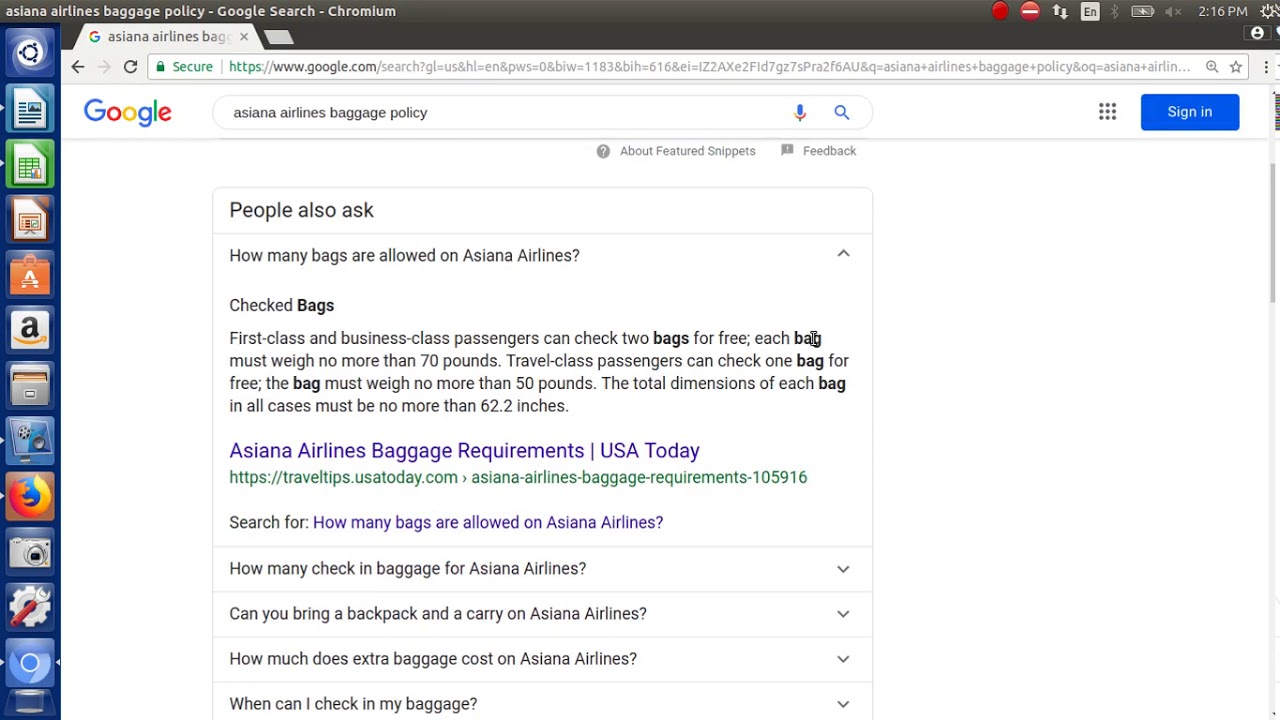Viewport: 1280px width, 720px height.
Task: Open LibreOffice Impress from the dock
Action: tap(30, 219)
